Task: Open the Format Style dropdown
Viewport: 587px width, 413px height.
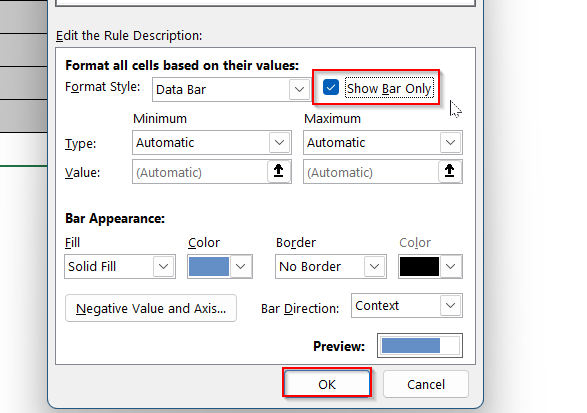Action: pyautogui.click(x=231, y=89)
